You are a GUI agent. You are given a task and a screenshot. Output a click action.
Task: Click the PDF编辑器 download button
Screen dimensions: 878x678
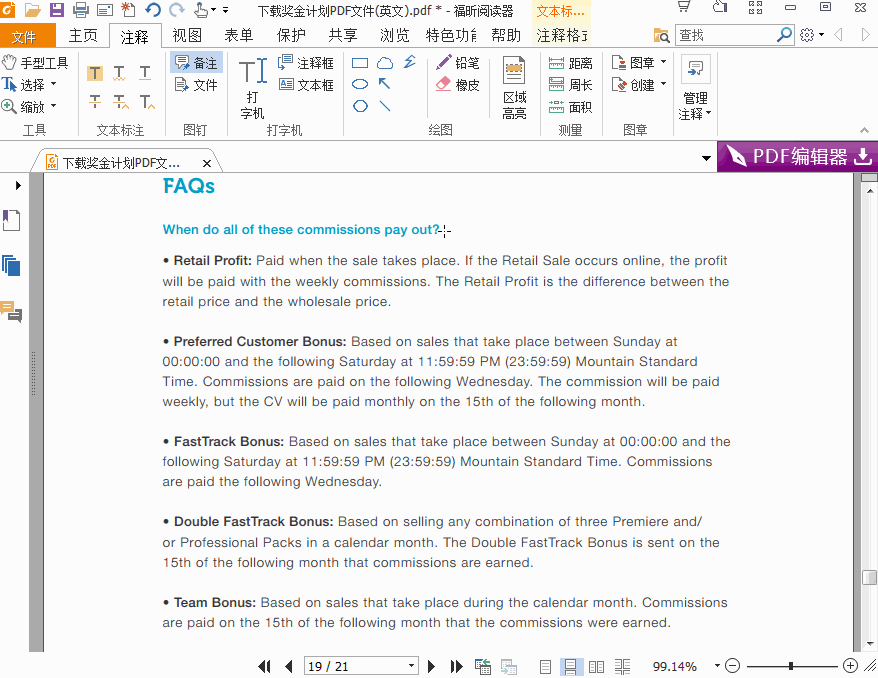pos(797,156)
